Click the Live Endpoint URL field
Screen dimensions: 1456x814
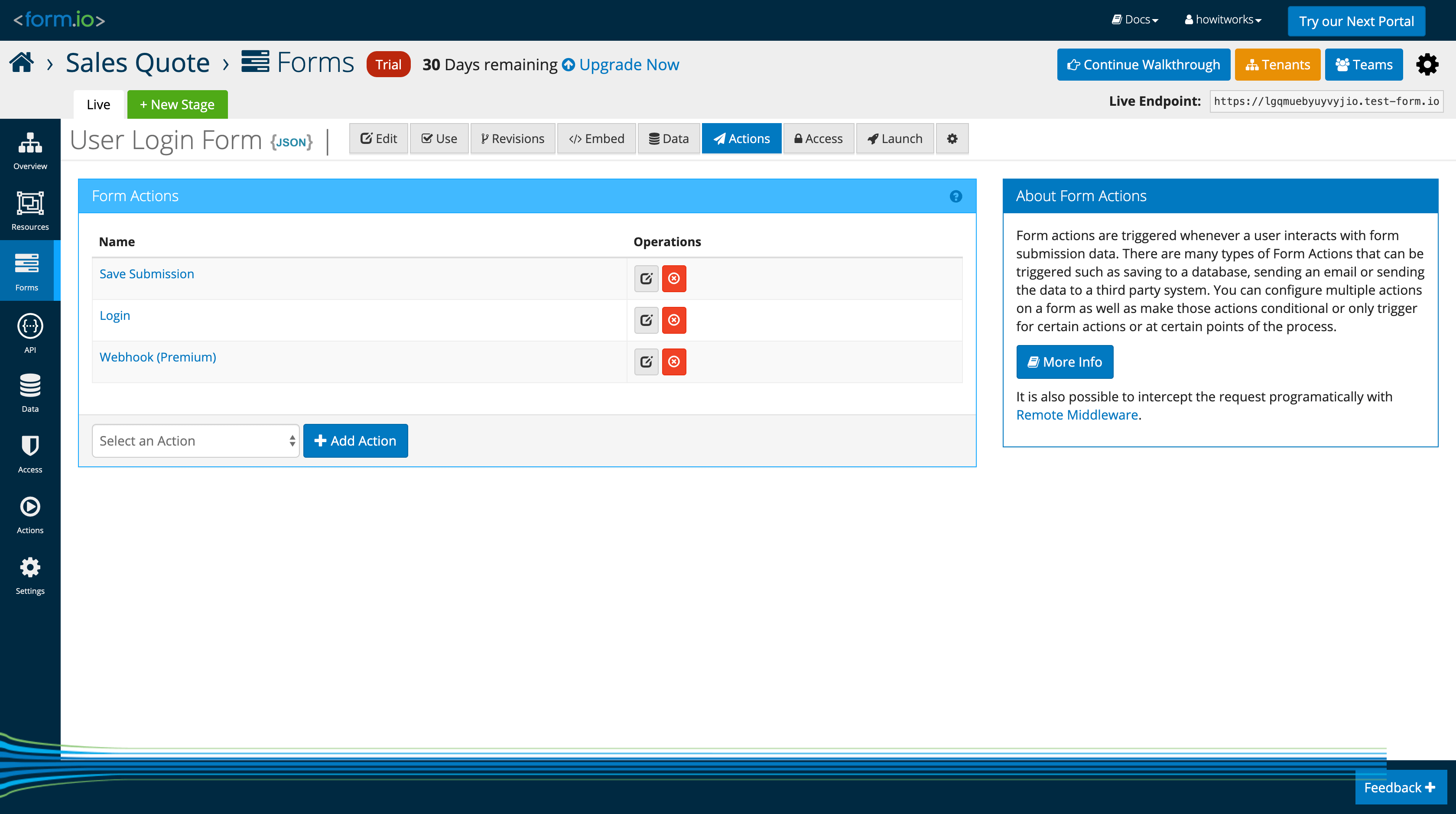1326,101
